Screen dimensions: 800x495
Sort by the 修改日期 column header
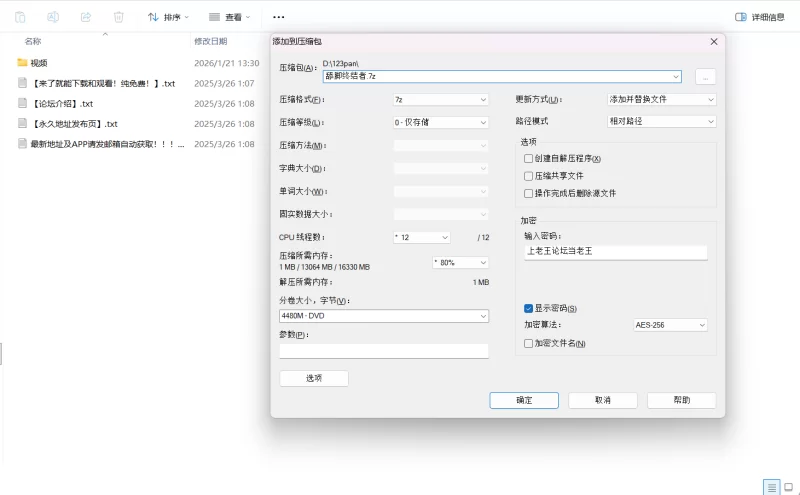coord(211,41)
